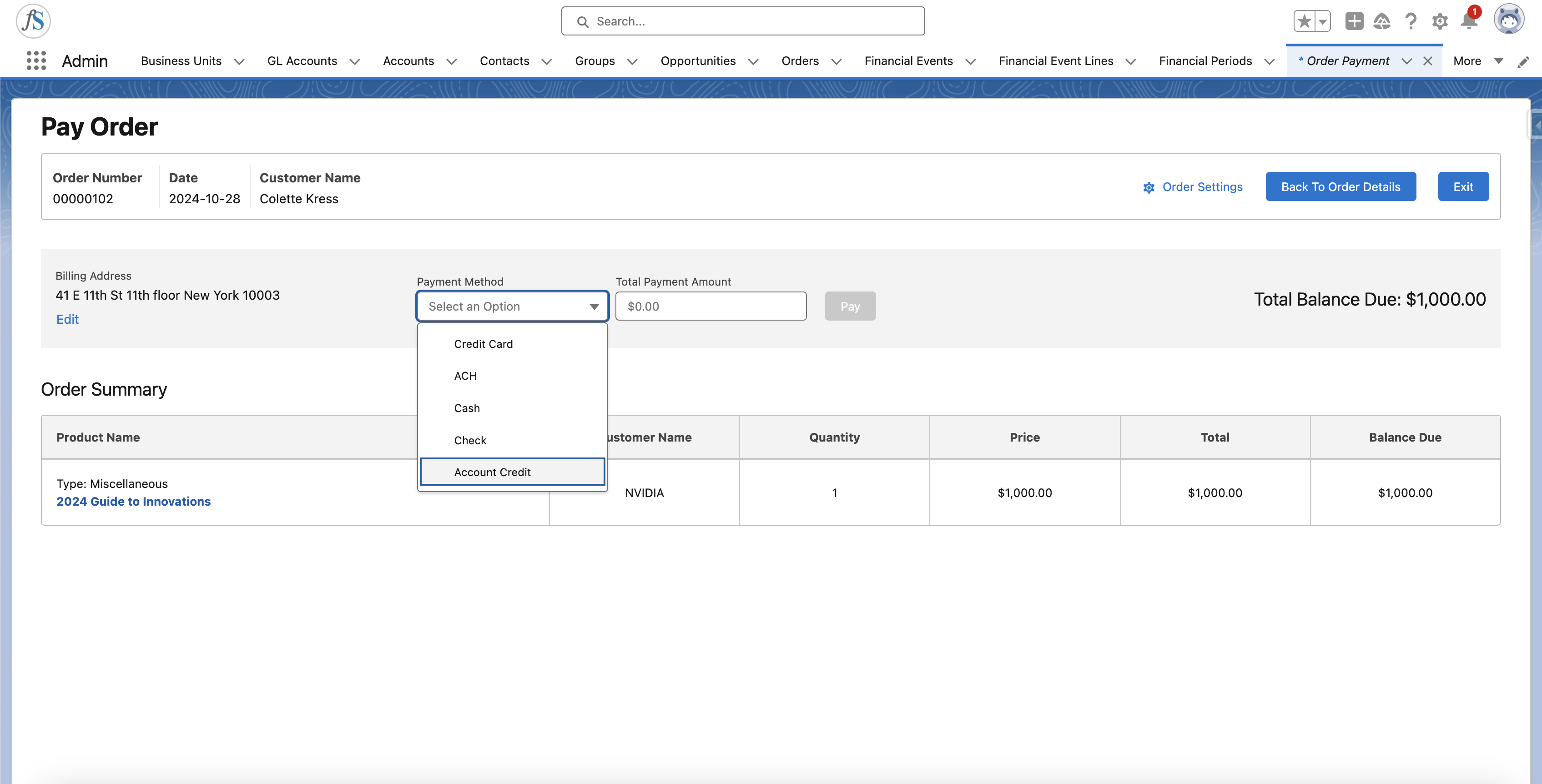Click the Balance Due column header
Image resolution: width=1542 pixels, height=784 pixels.
coord(1405,437)
